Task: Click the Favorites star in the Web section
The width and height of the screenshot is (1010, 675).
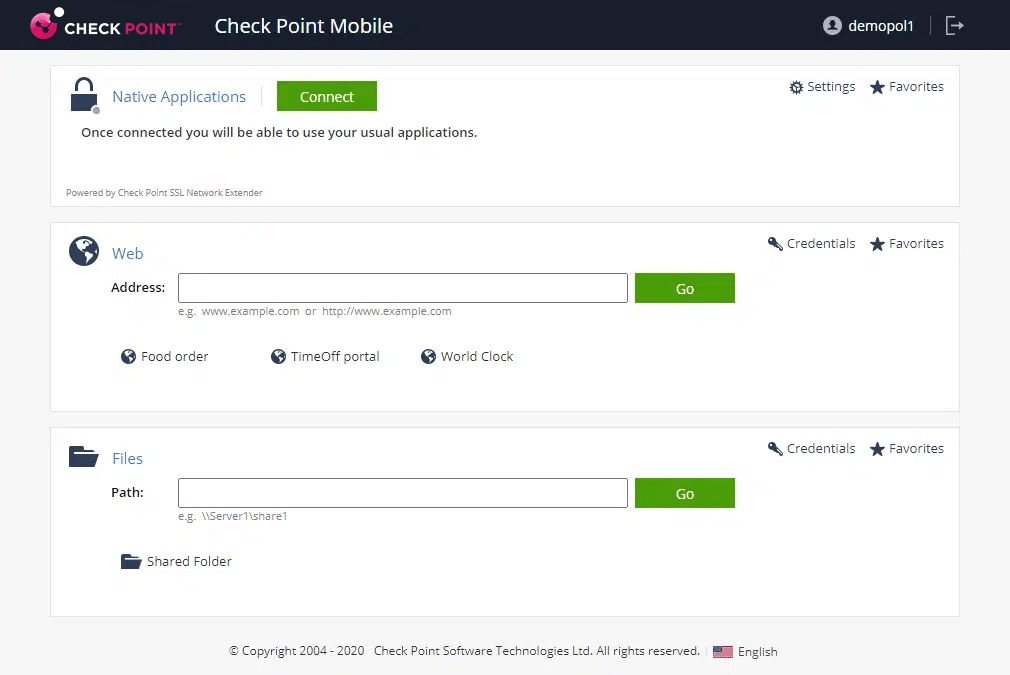Action: point(878,243)
